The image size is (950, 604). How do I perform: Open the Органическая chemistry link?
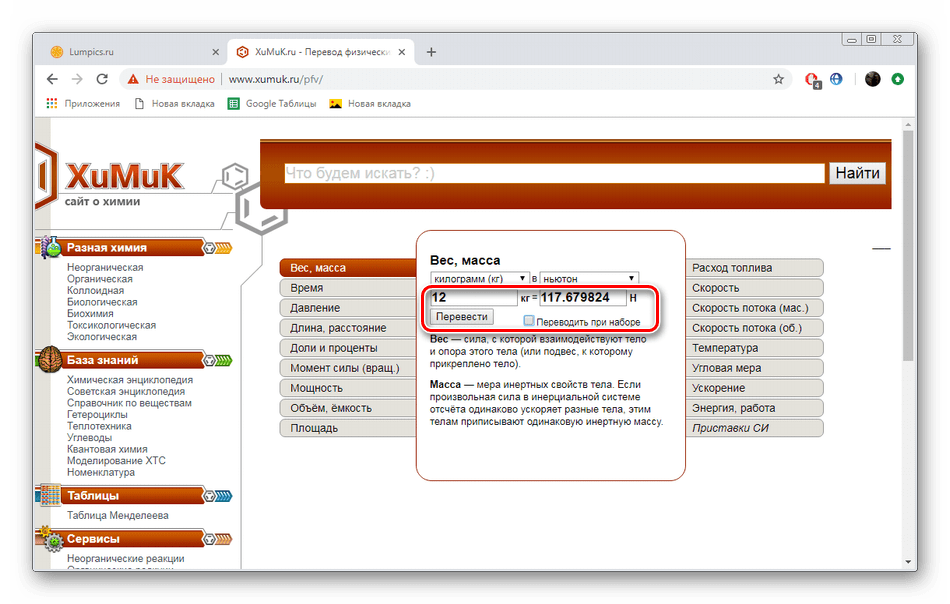coord(99,279)
